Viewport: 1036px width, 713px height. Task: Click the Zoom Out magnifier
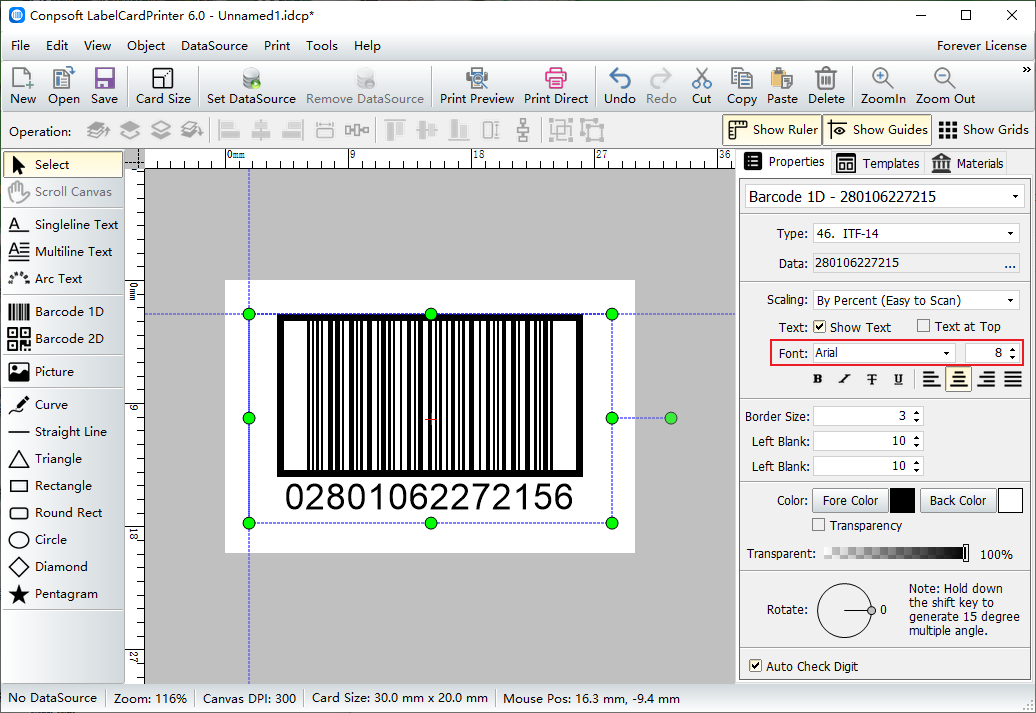945,85
